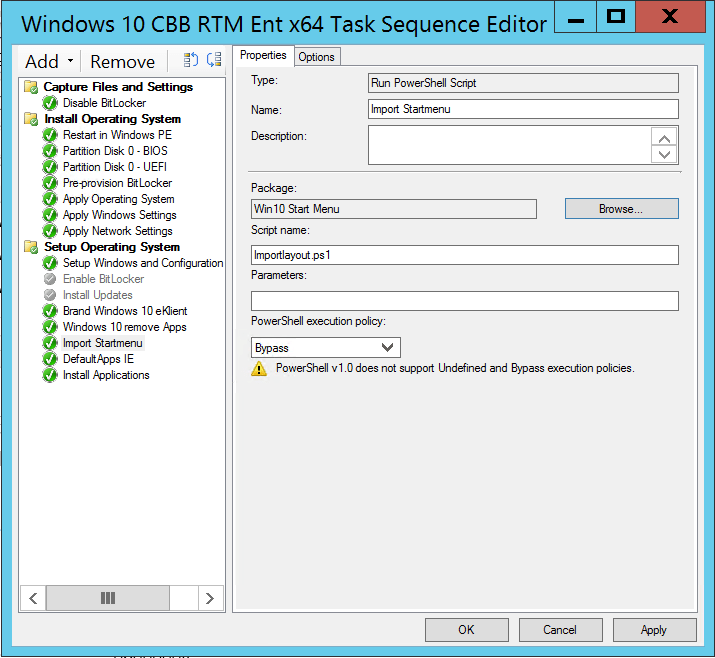This screenshot has width=715, height=658.
Task: Click the Setup Operating System folder icon
Action: tap(31, 247)
